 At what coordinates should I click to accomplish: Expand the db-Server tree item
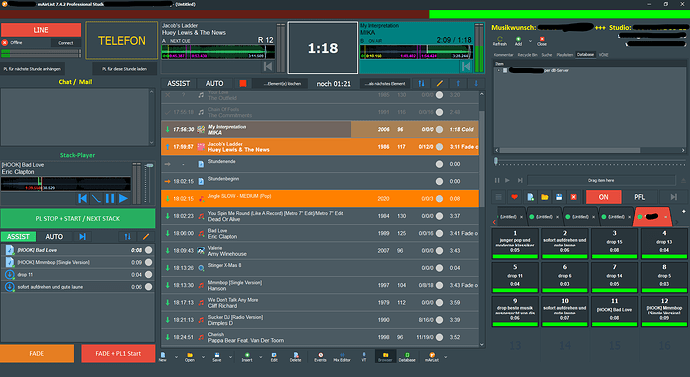coord(498,70)
